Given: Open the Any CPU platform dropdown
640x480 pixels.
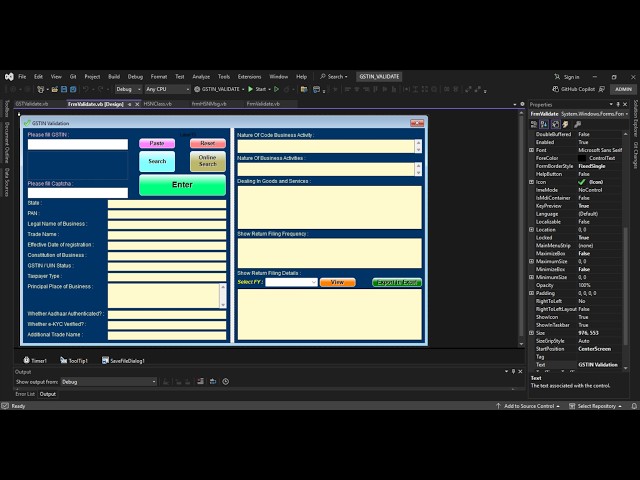Looking at the screenshot, I should coord(167,89).
